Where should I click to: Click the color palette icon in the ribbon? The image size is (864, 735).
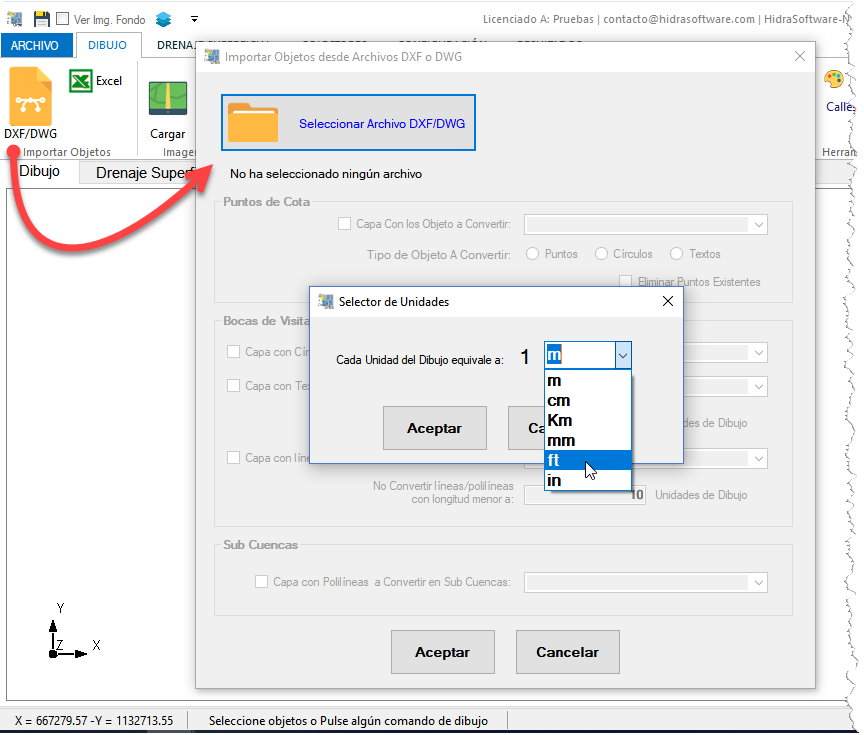[833, 80]
